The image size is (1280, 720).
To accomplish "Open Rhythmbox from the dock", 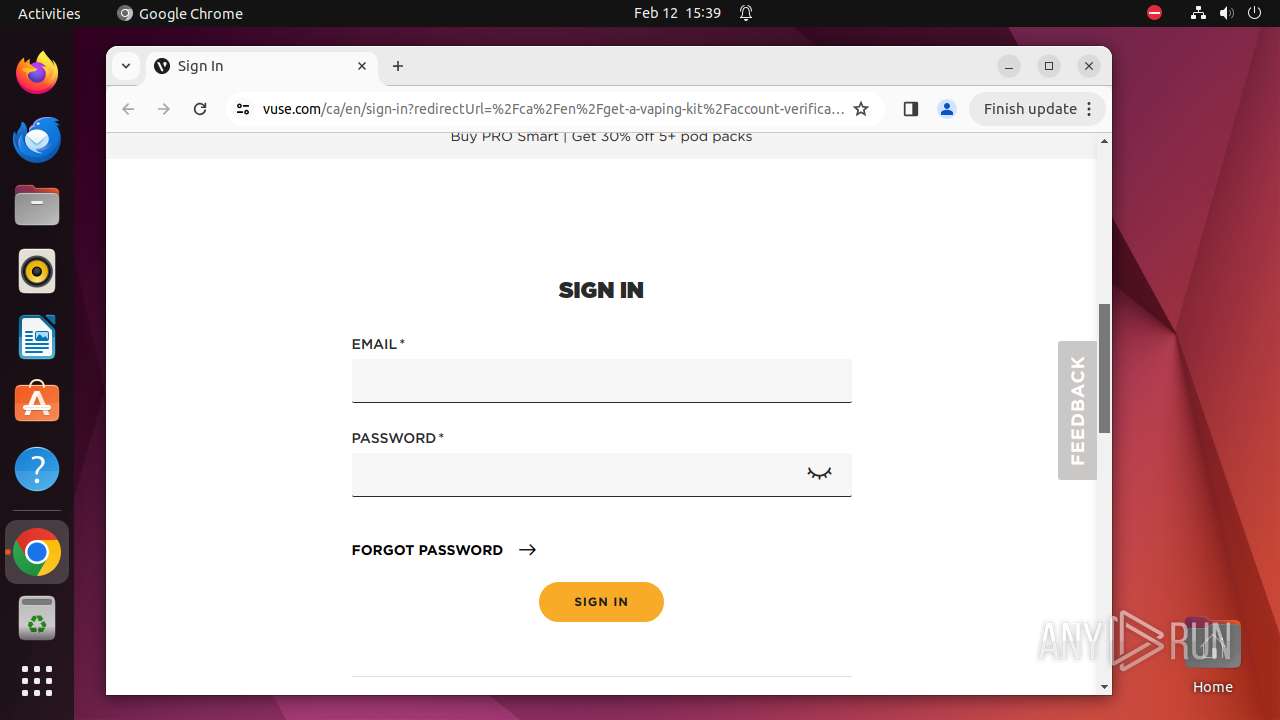I will coord(37,271).
